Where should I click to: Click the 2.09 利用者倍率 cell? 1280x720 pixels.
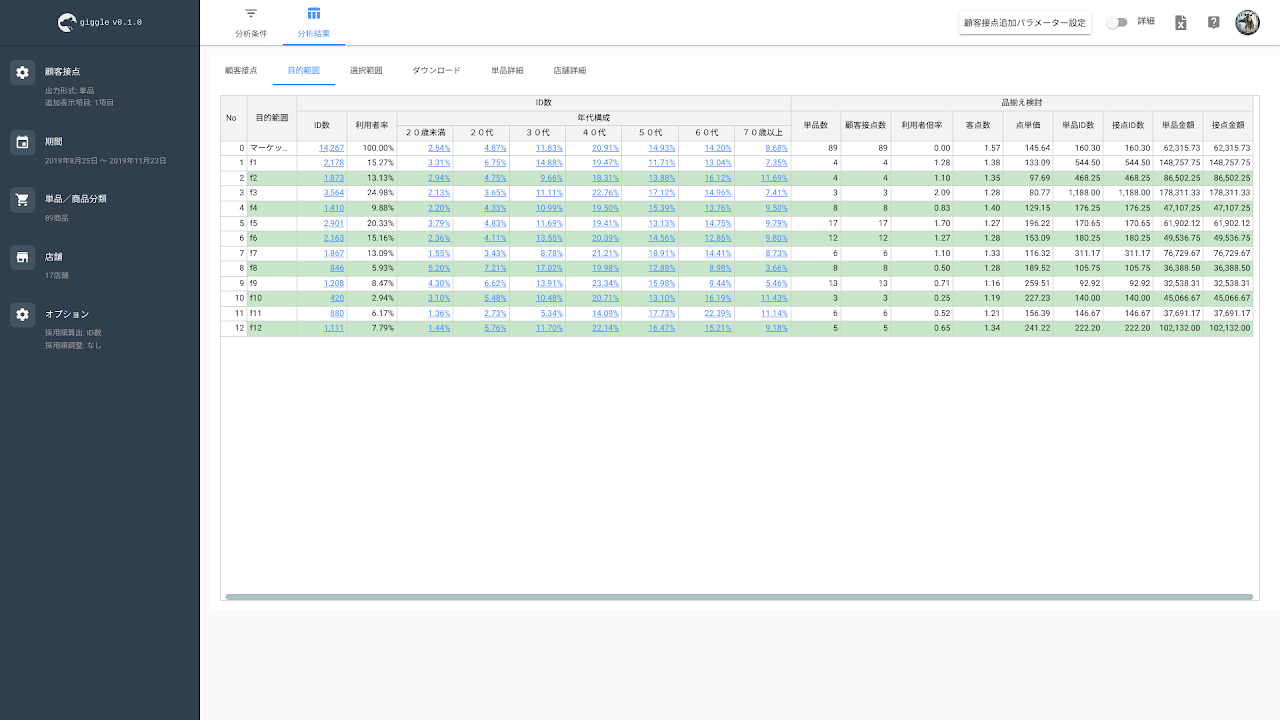pyautogui.click(x=922, y=193)
